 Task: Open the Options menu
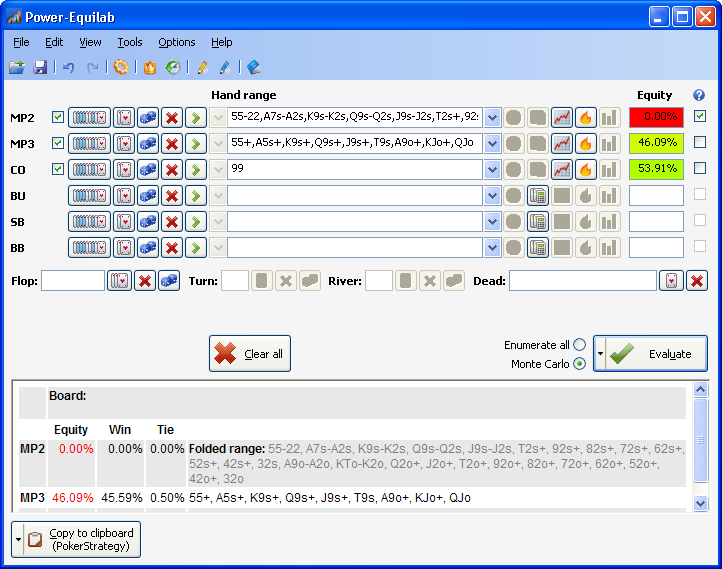(x=177, y=42)
